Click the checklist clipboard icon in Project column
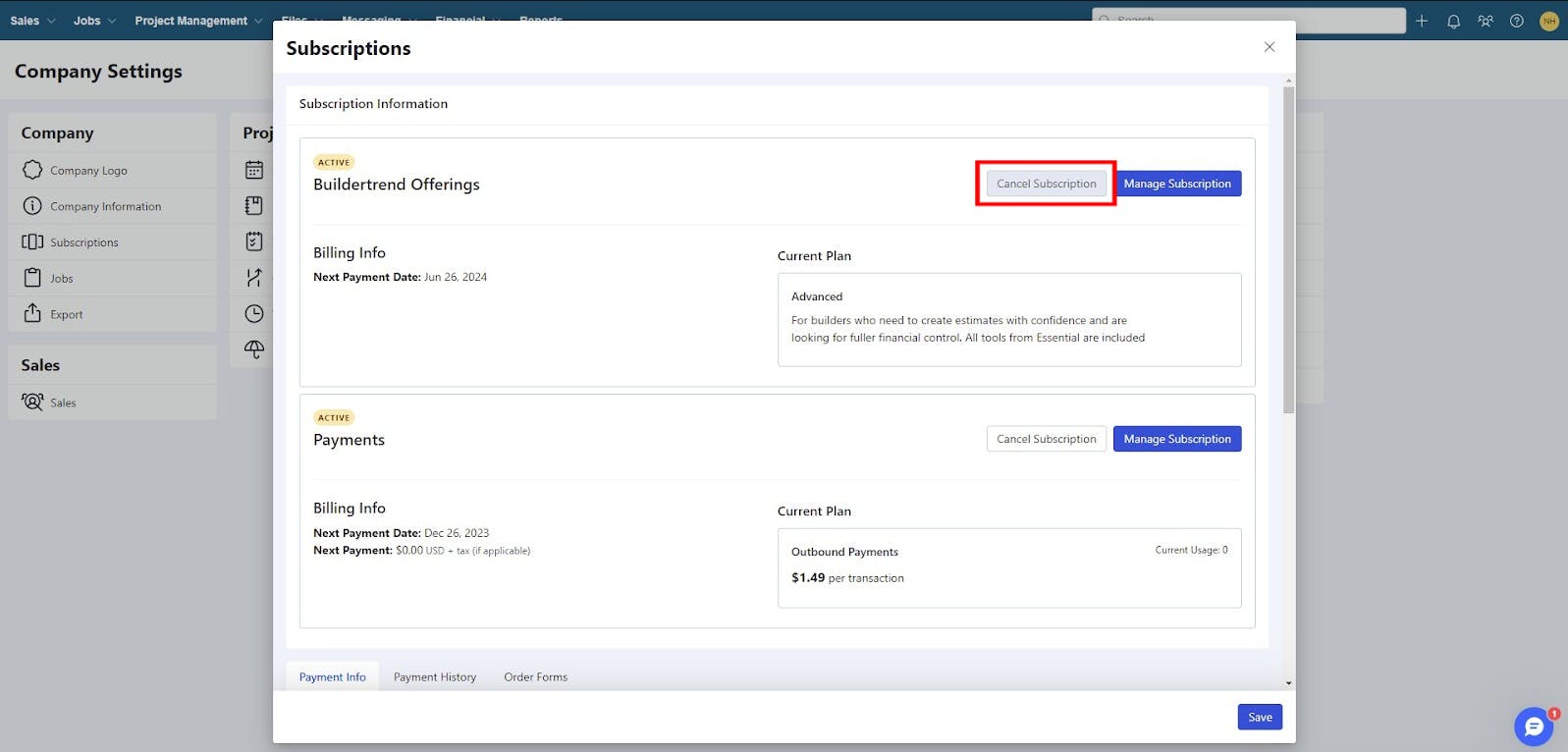Image resolution: width=1568 pixels, height=752 pixels. coord(254,241)
